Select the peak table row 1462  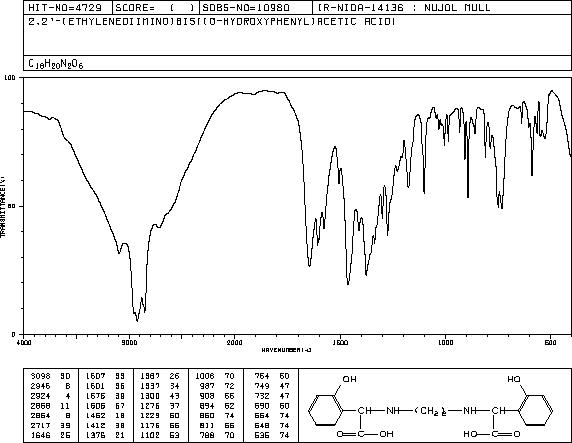(105, 415)
